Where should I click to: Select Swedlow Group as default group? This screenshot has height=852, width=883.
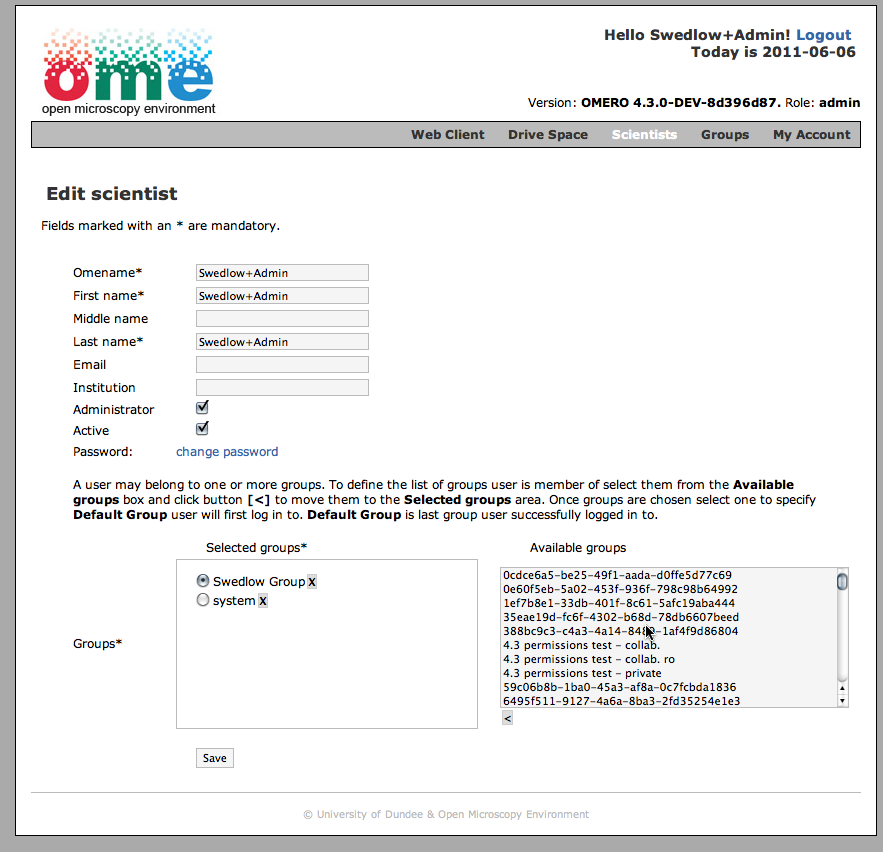(203, 581)
